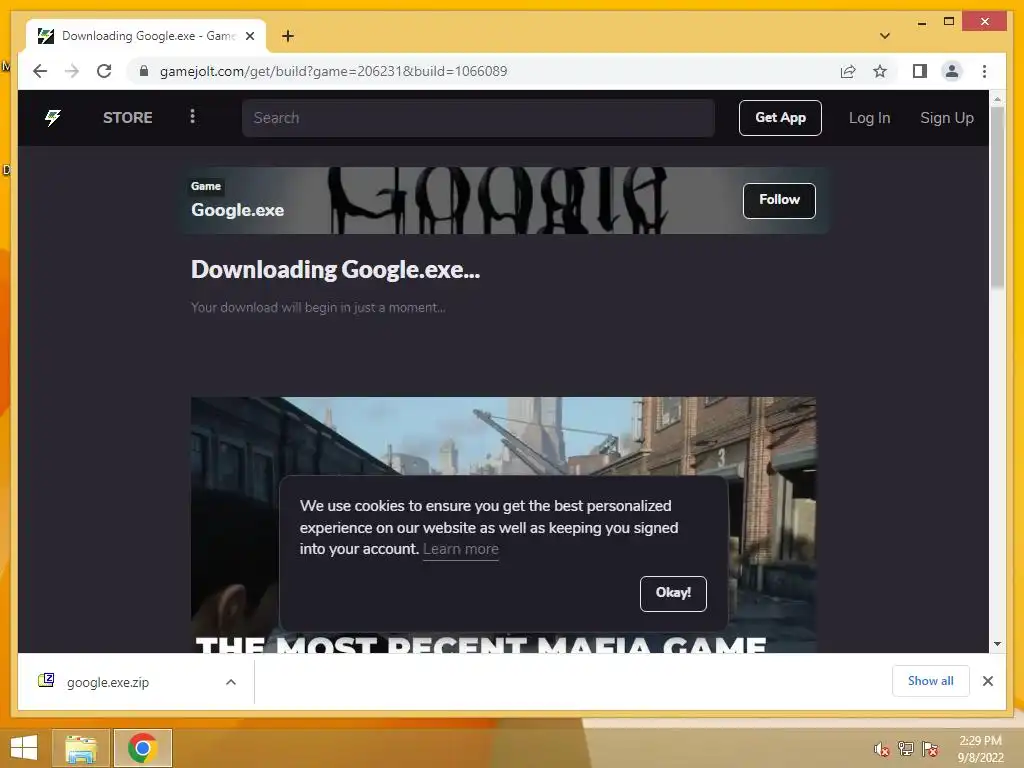The image size is (1024, 768).
Task: Maximize the Chrome window
Action: 949,22
